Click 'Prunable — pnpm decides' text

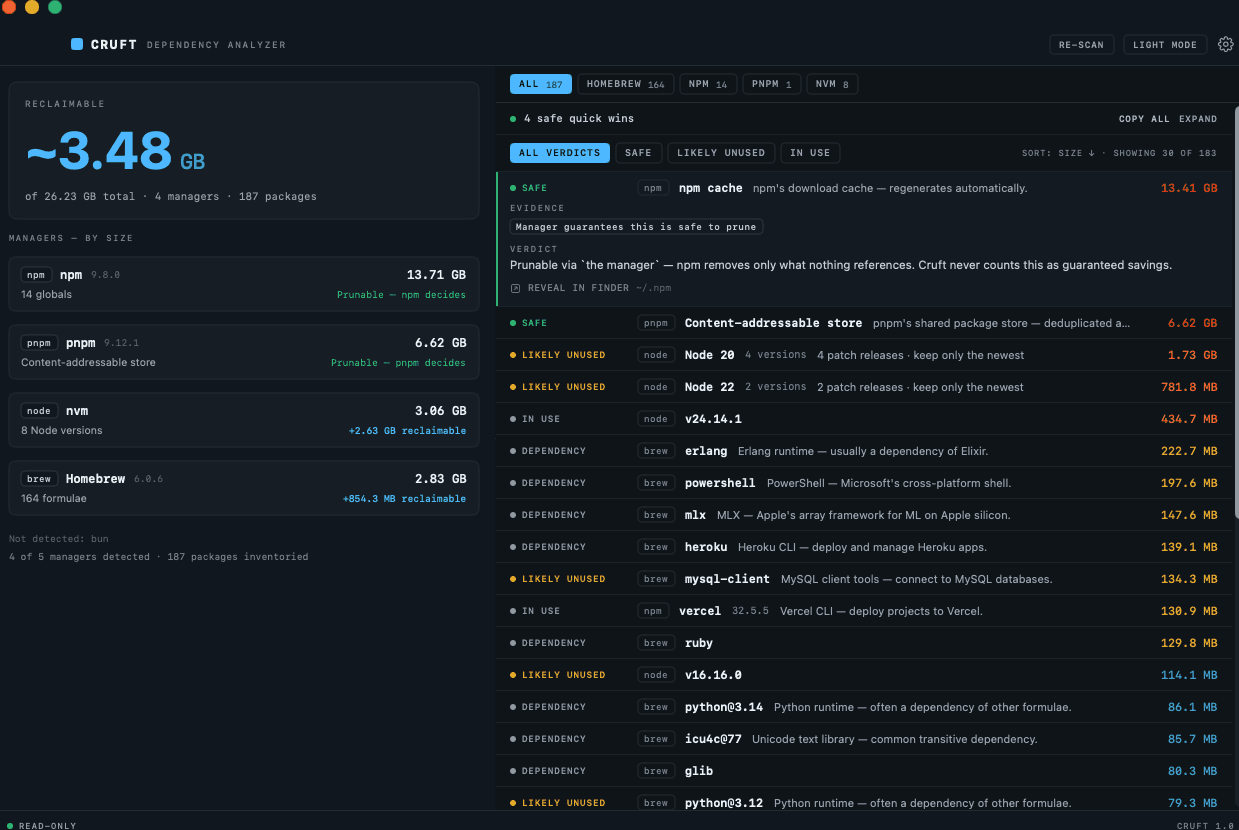[x=398, y=363]
